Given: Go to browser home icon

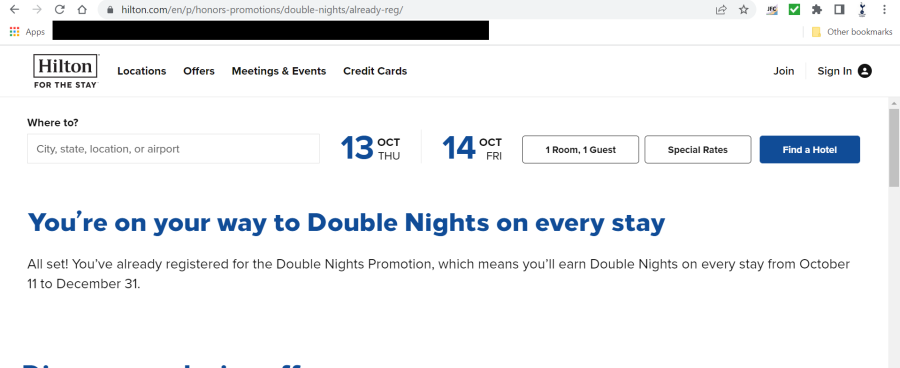Looking at the screenshot, I should pos(82,10).
